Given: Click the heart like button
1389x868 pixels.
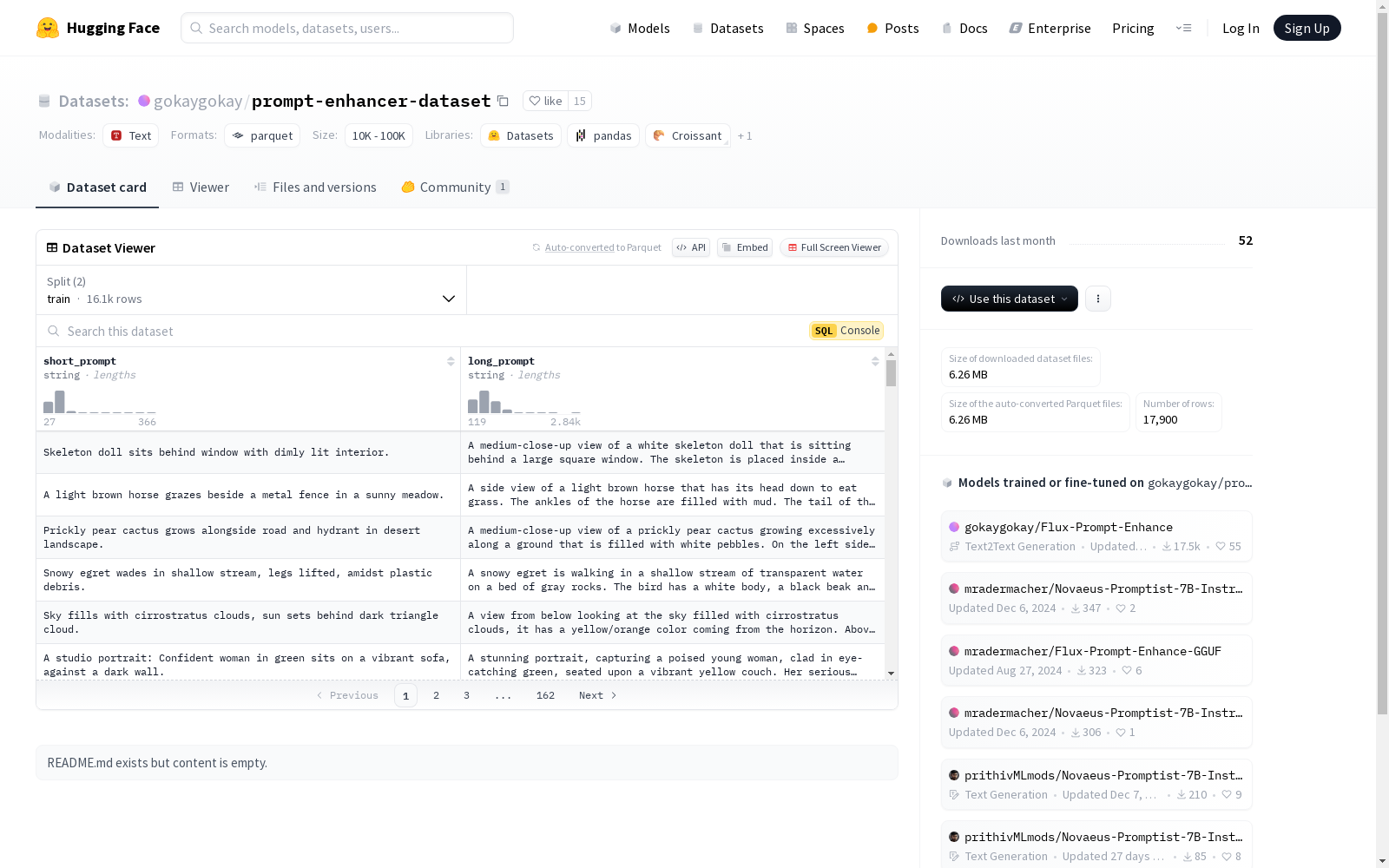Looking at the screenshot, I should tap(545, 101).
